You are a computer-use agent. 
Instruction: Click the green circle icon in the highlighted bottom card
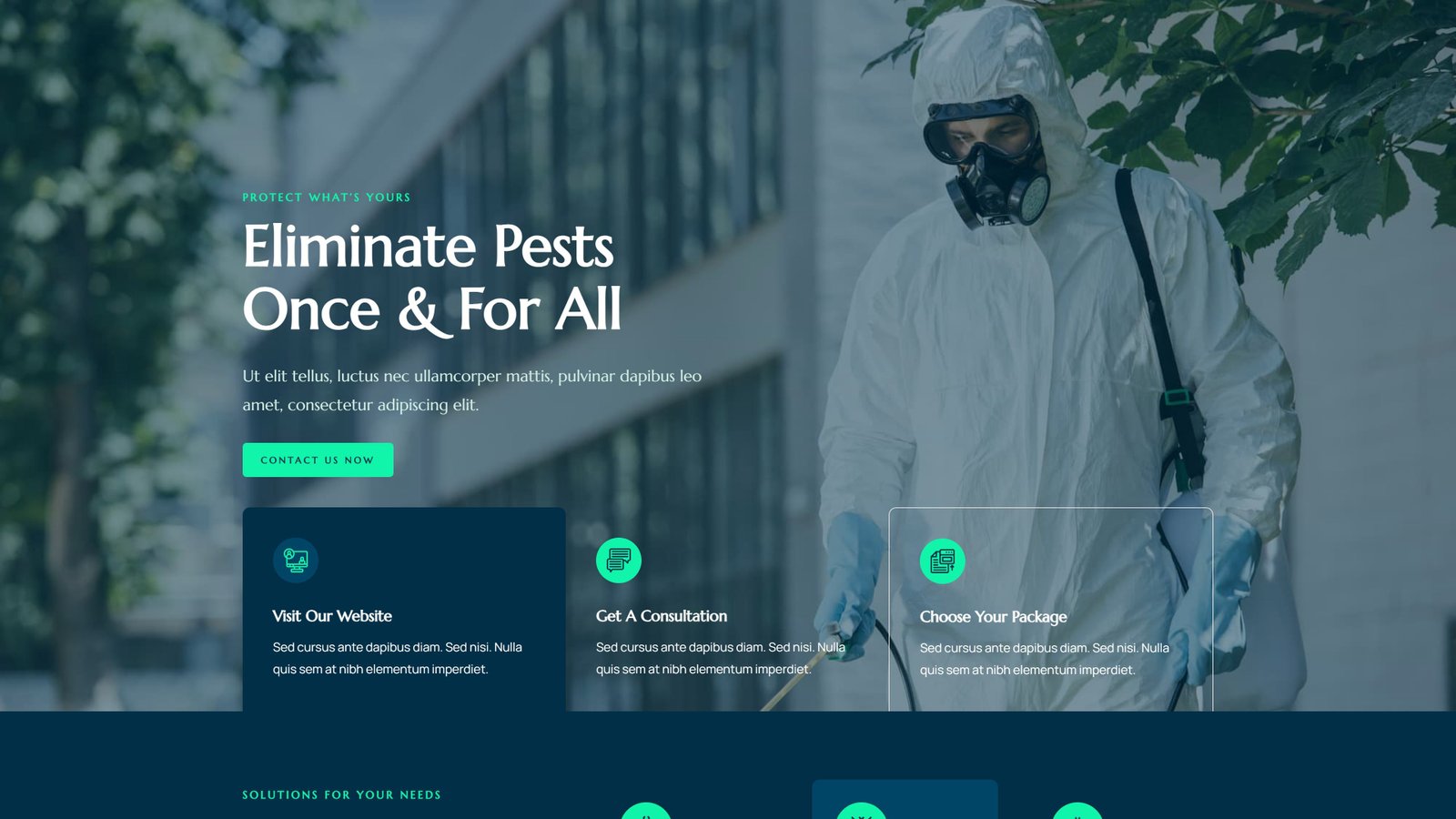(x=861, y=812)
